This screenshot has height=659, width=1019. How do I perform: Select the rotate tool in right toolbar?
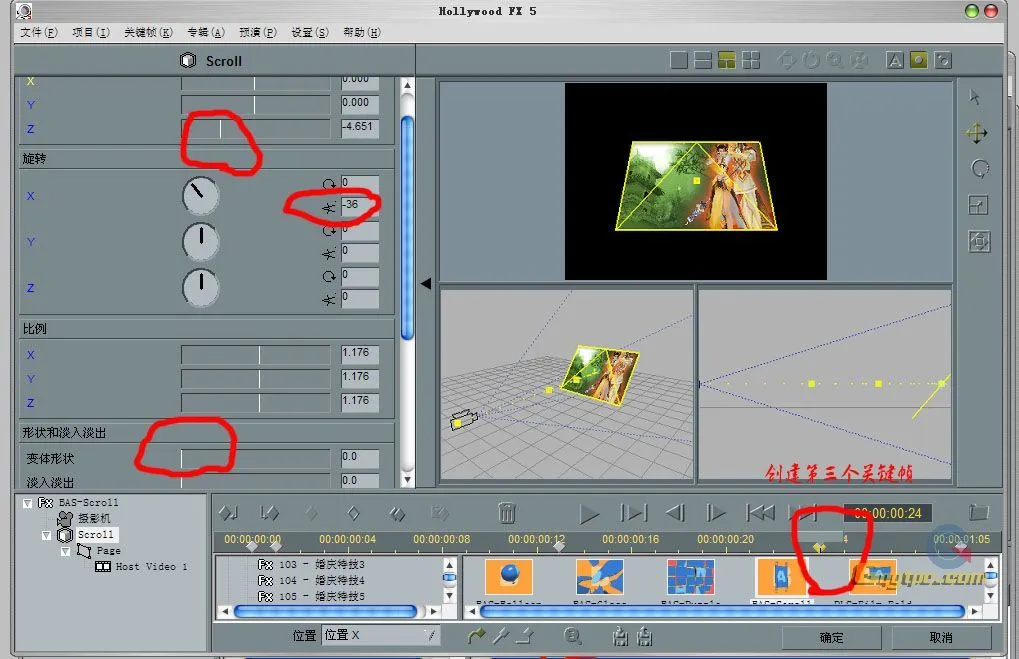click(x=979, y=169)
